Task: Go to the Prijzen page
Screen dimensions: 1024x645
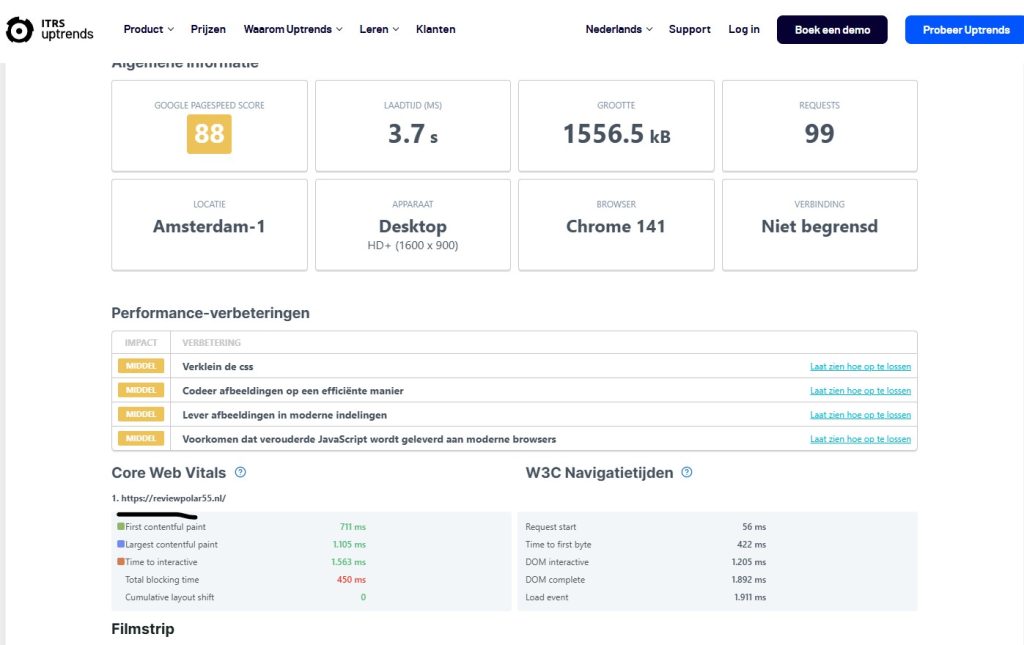Action: [208, 30]
